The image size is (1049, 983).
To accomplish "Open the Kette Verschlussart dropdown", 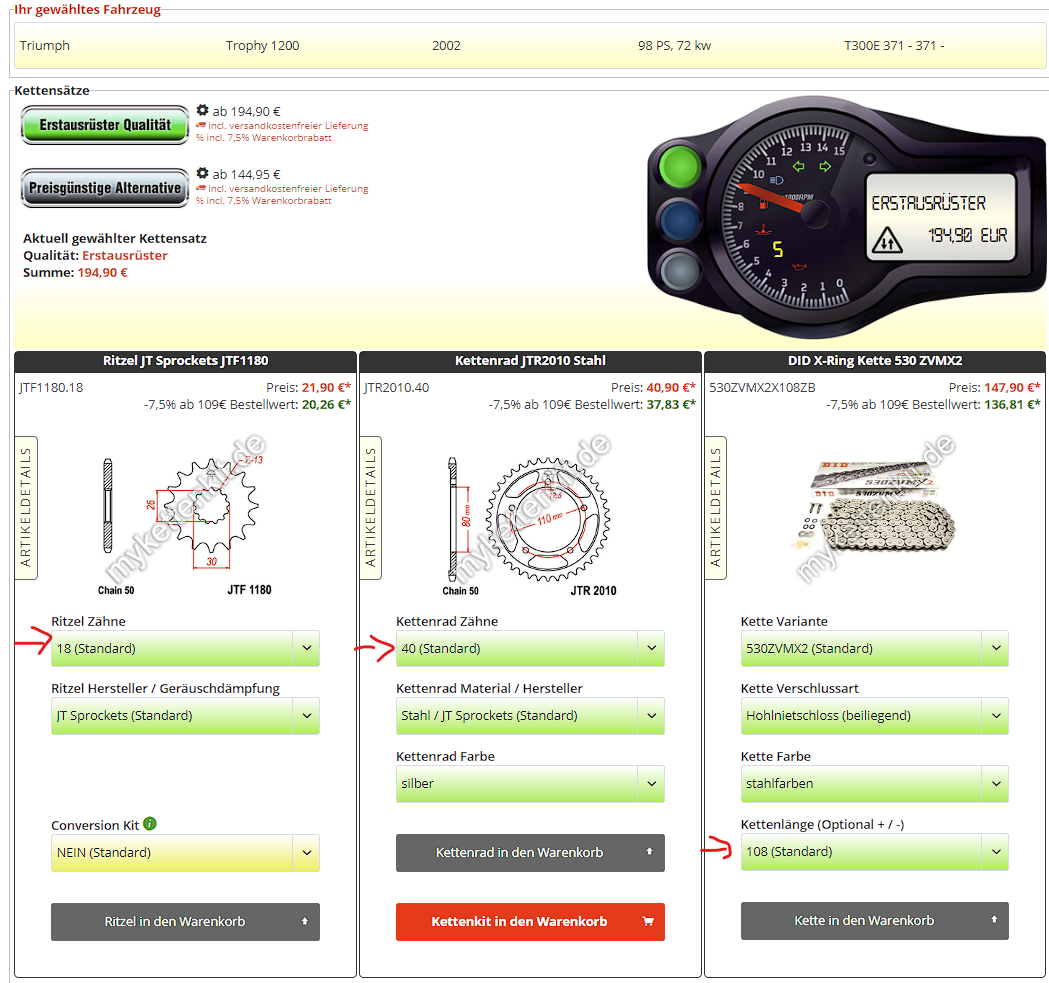I will tap(874, 716).
